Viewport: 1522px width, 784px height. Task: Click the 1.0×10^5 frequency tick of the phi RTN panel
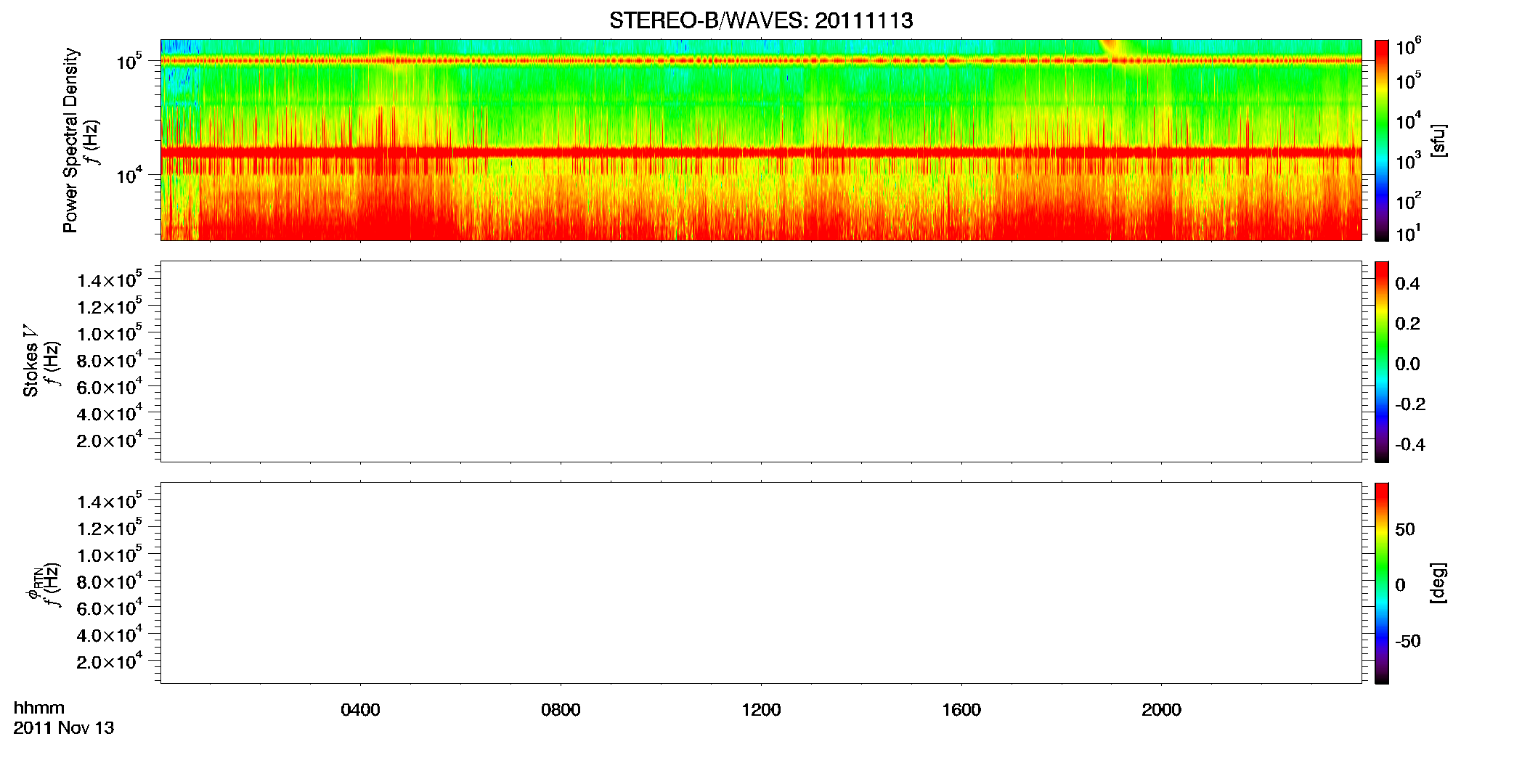pos(110,555)
